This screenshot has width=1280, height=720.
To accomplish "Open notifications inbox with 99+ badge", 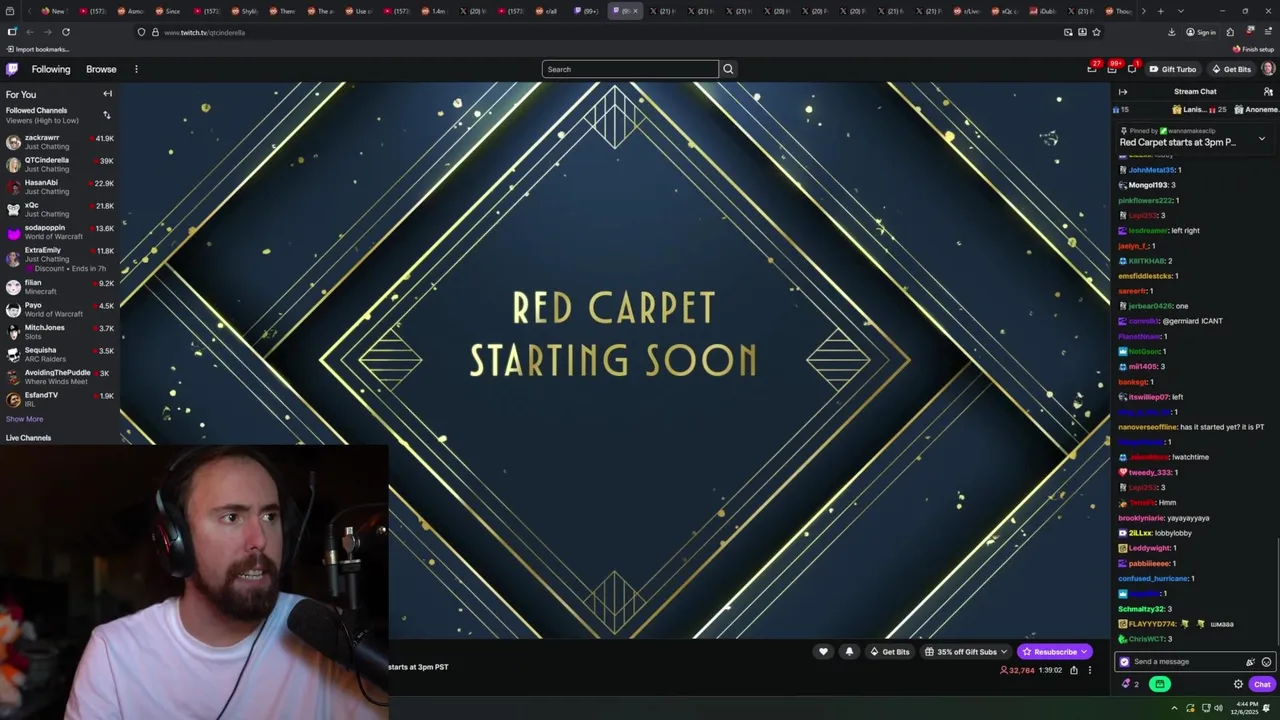I will (x=1112, y=68).
